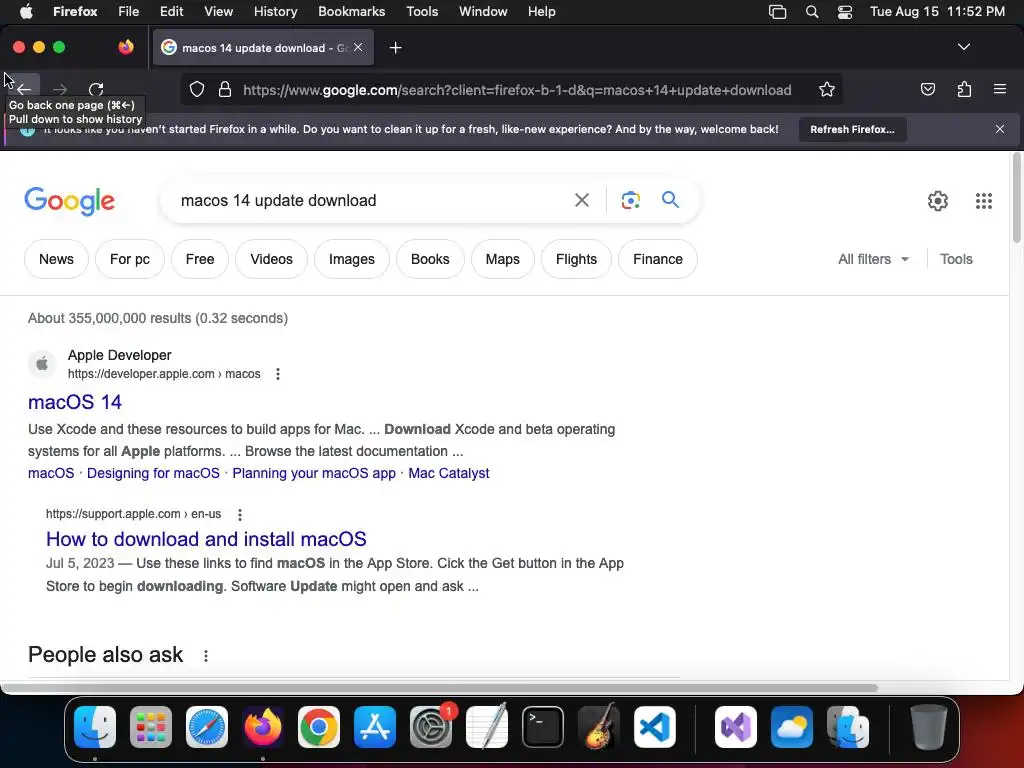Screen dimensions: 1024x768
Task: Open Terminal from the Dock
Action: coord(543,727)
